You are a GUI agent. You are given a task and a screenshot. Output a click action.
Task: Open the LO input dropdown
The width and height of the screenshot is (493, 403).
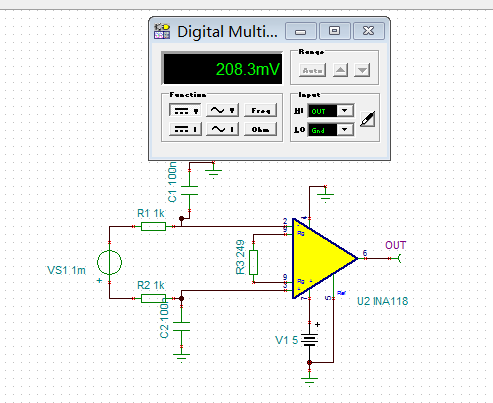tap(345, 129)
